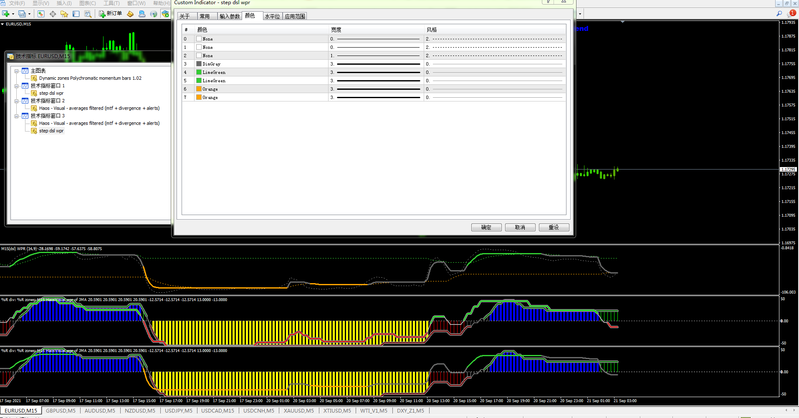The width and height of the screenshot is (799, 418).
Task: Click the New Chart toolbar icon
Action: tap(8, 13)
